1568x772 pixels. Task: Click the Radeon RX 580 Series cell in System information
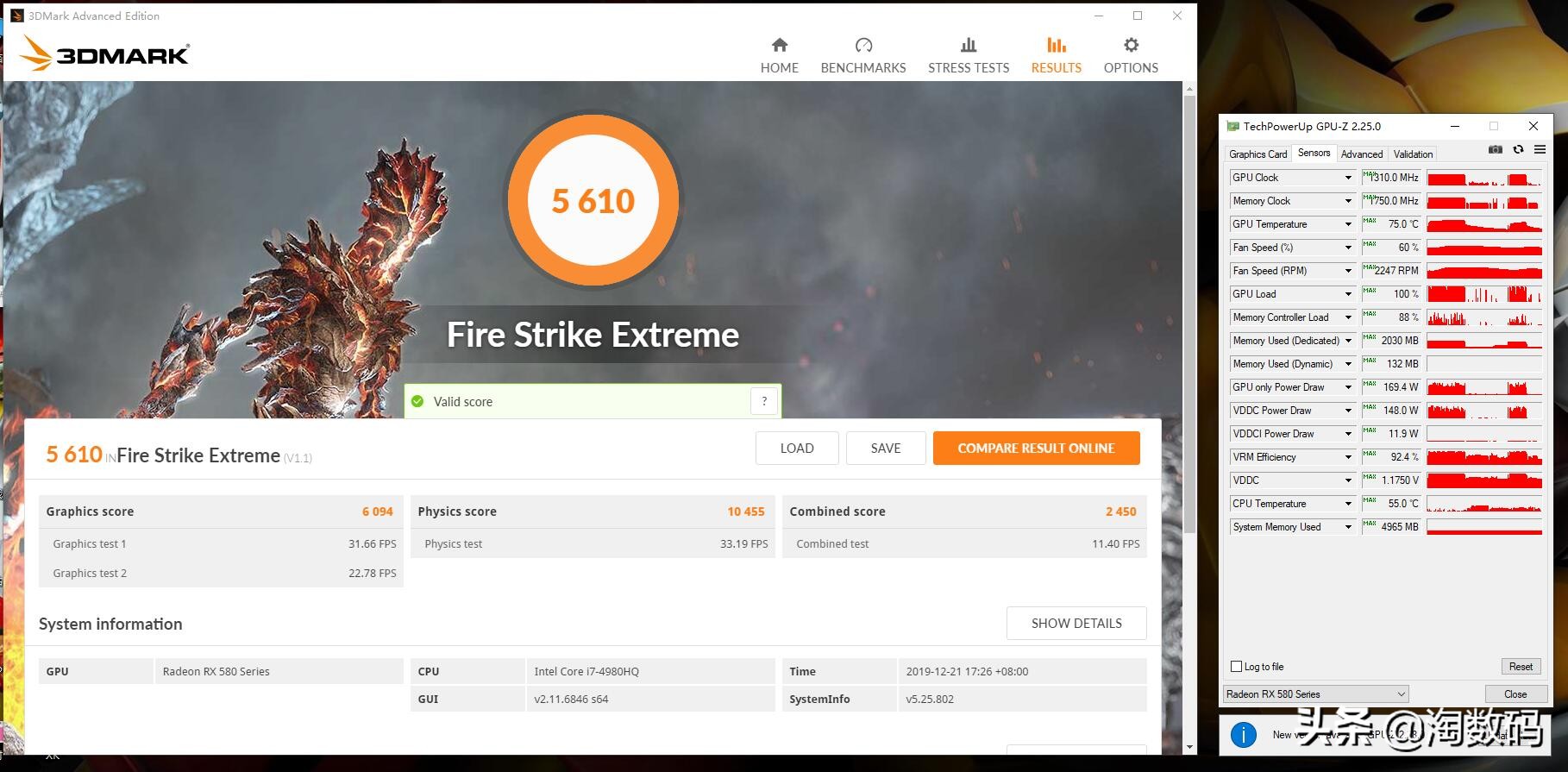coord(279,671)
